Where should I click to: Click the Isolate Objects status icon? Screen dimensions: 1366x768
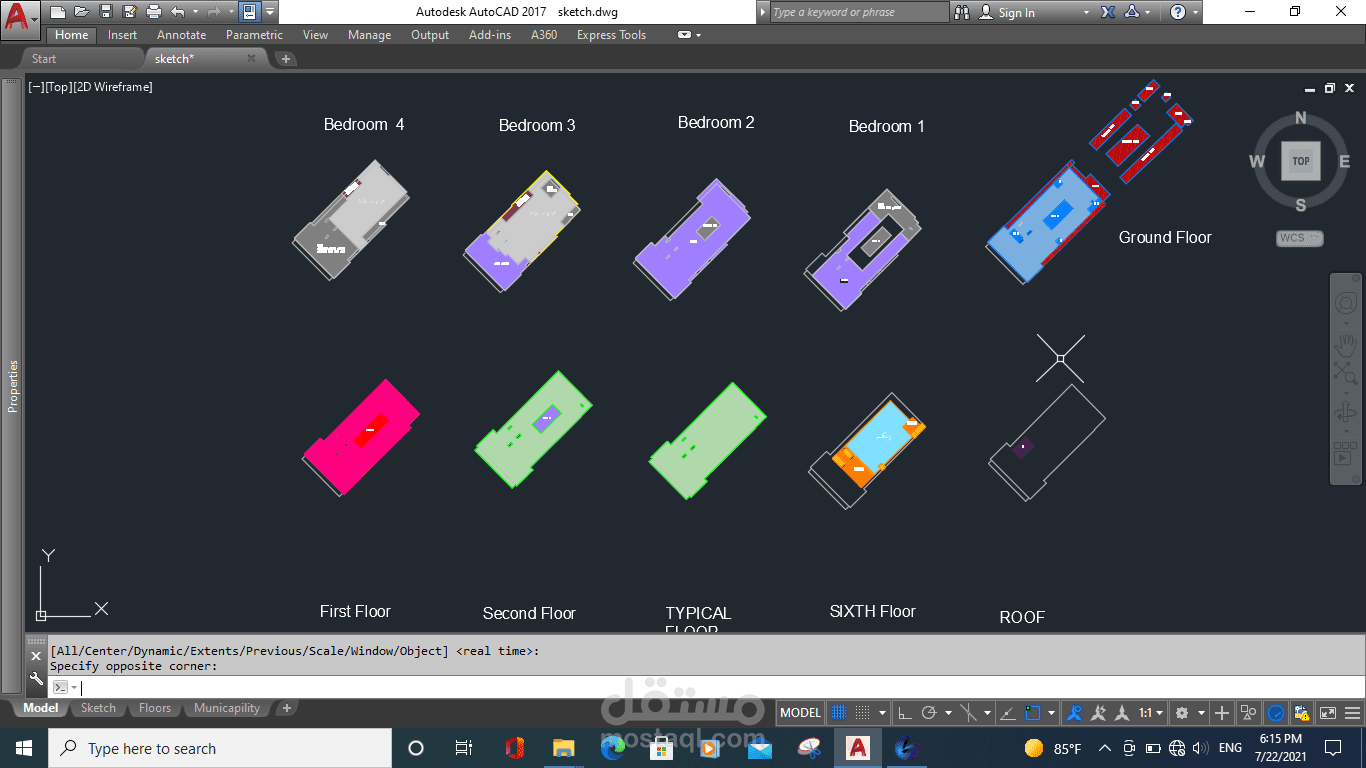click(x=1249, y=713)
